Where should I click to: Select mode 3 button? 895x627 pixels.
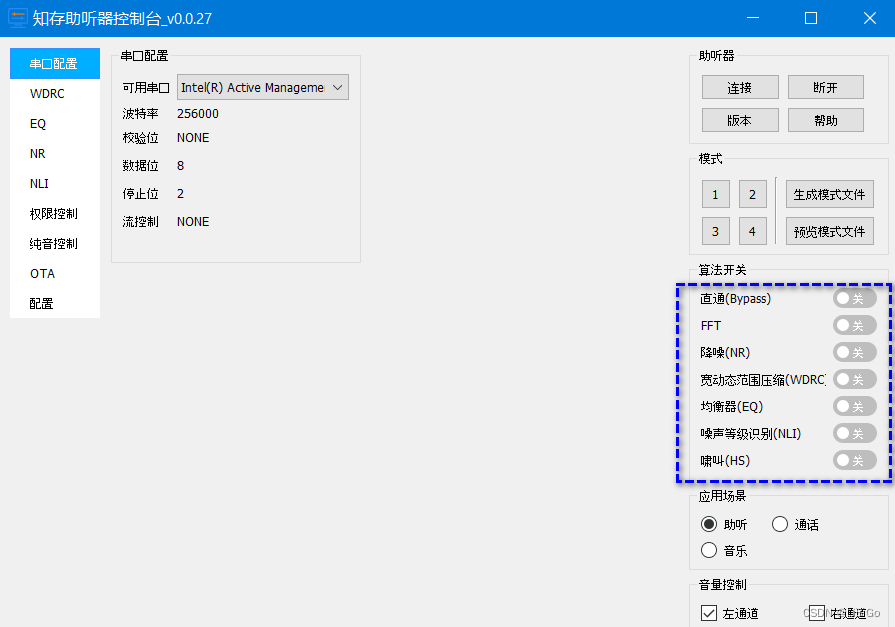[716, 231]
